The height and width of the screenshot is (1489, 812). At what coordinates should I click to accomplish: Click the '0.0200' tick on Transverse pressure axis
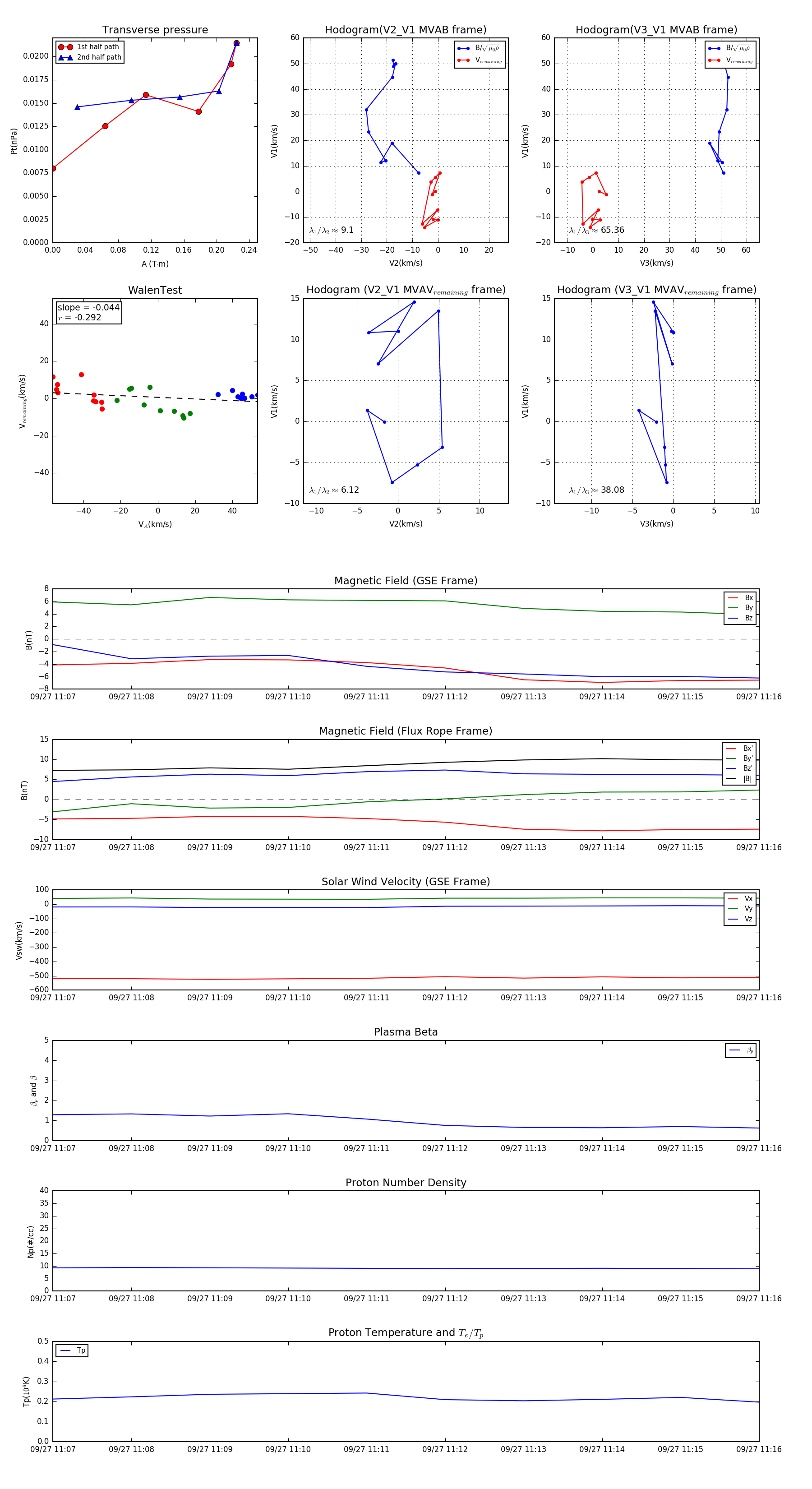coord(36,56)
